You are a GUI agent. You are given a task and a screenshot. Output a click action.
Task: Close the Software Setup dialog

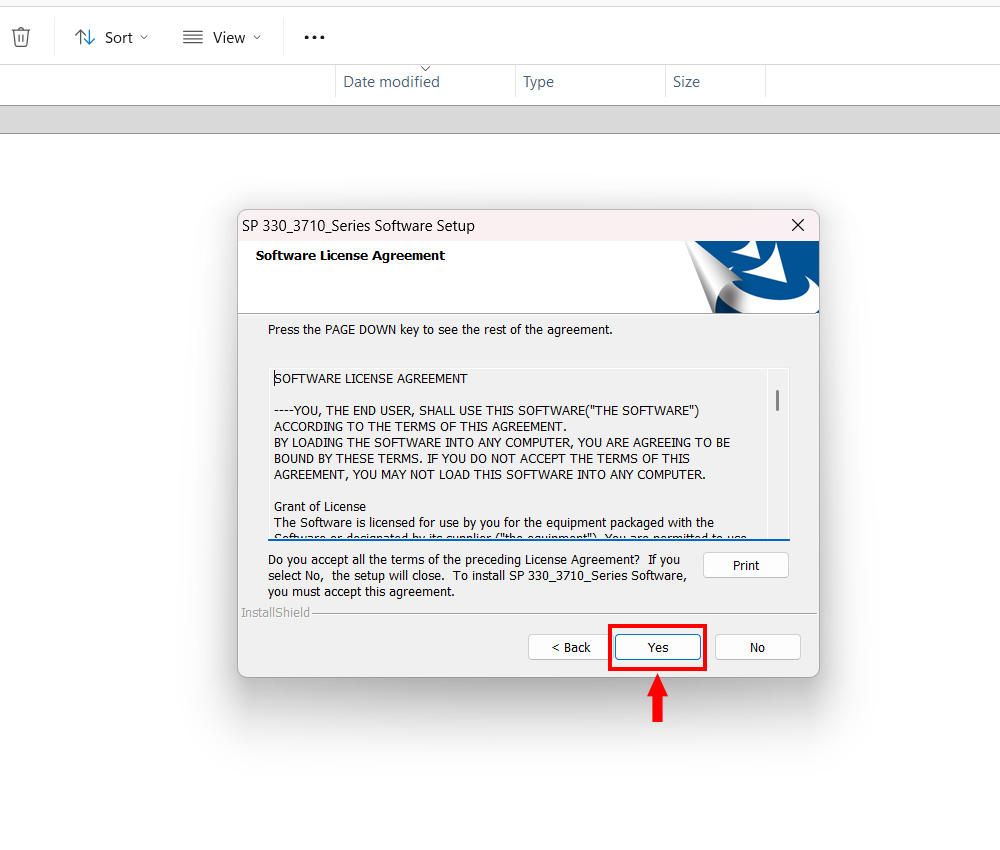click(798, 225)
